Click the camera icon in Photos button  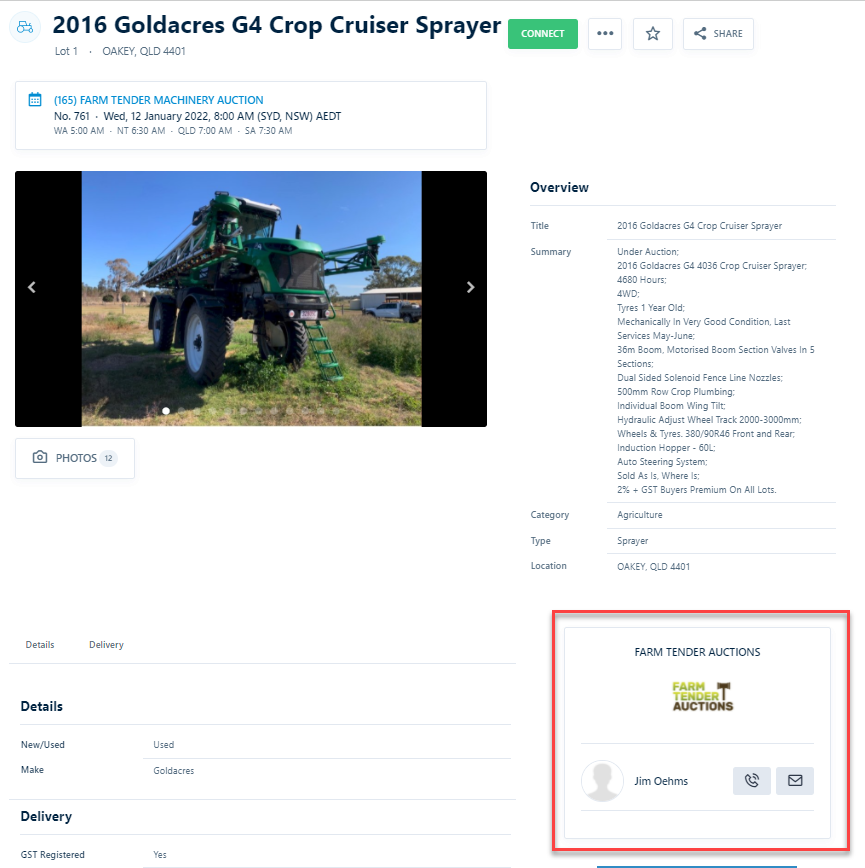40,457
